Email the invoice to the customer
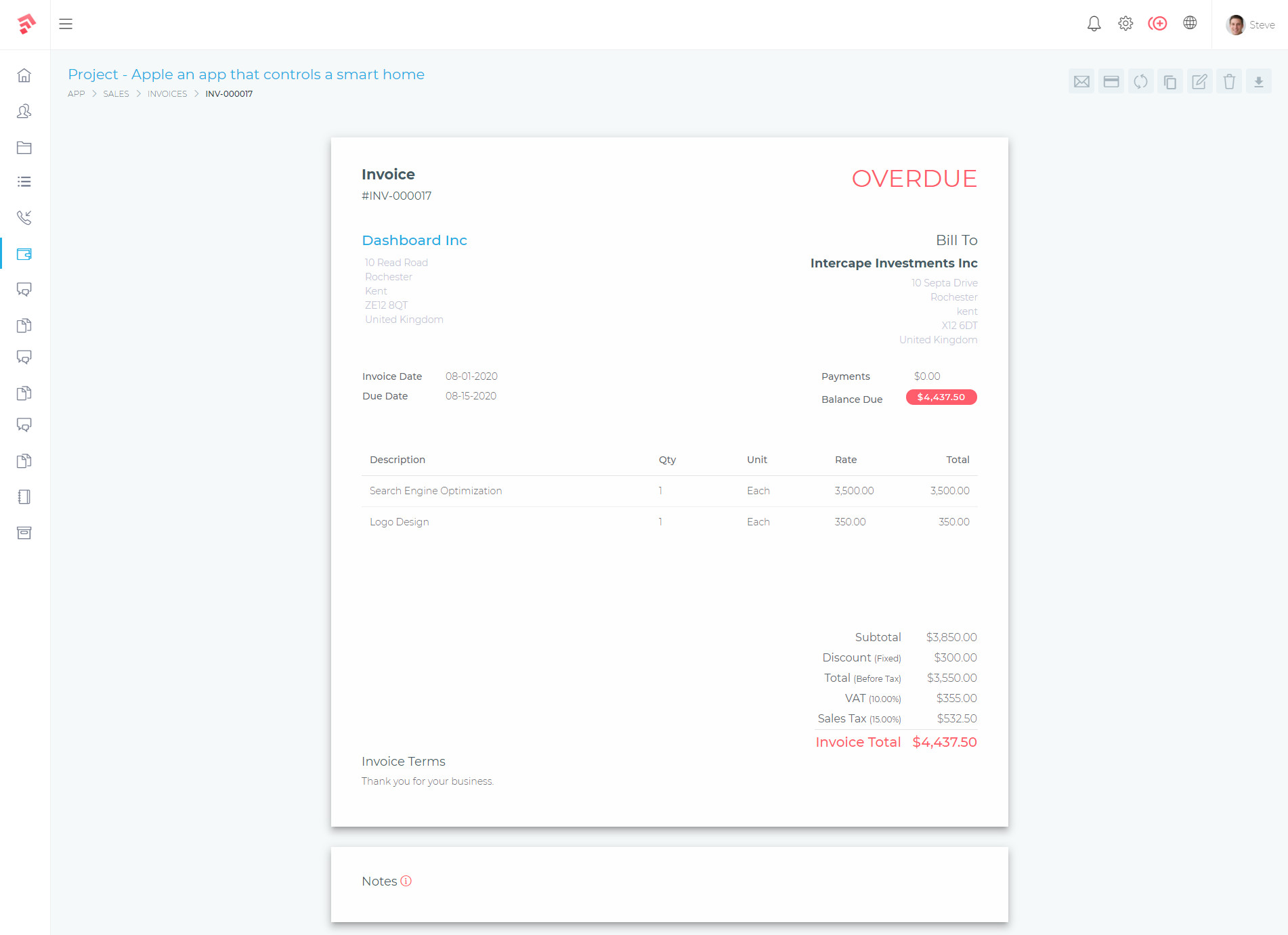Image resolution: width=1288 pixels, height=935 pixels. 1081,81
